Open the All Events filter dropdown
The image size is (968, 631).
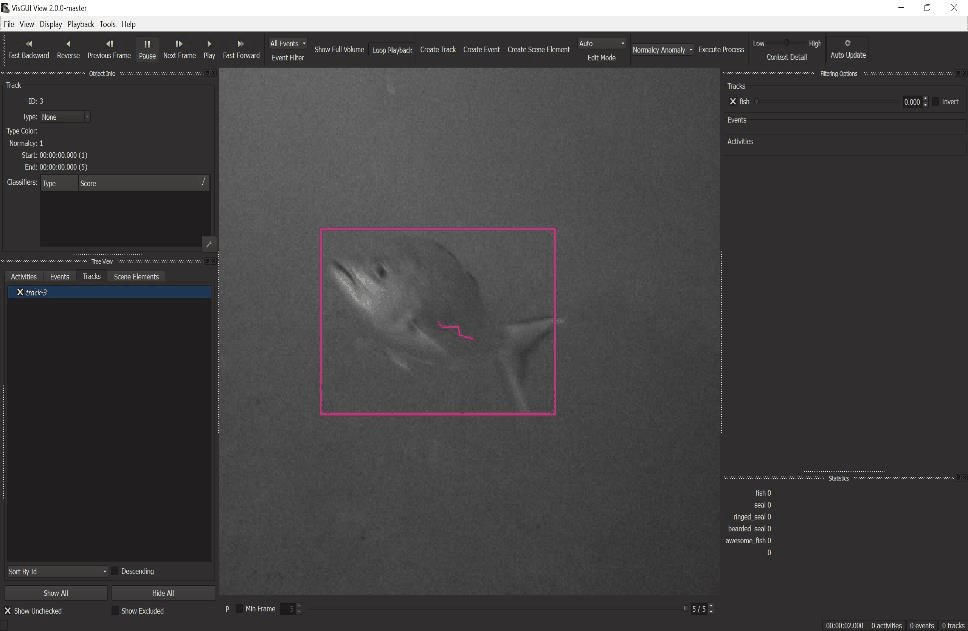pos(288,43)
